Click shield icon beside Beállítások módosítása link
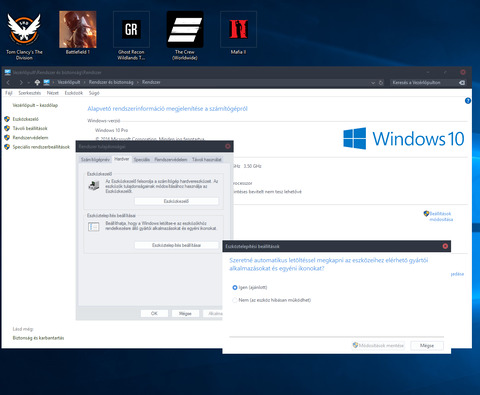This screenshot has height=395, width=480. tap(426, 213)
